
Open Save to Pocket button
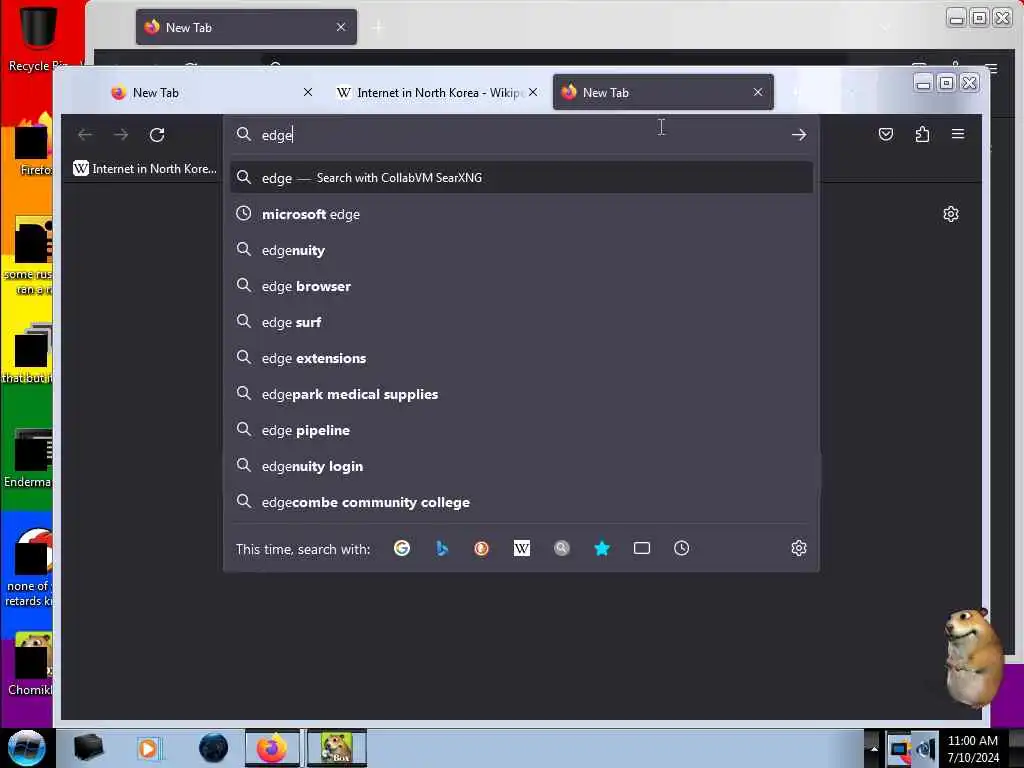click(x=886, y=135)
